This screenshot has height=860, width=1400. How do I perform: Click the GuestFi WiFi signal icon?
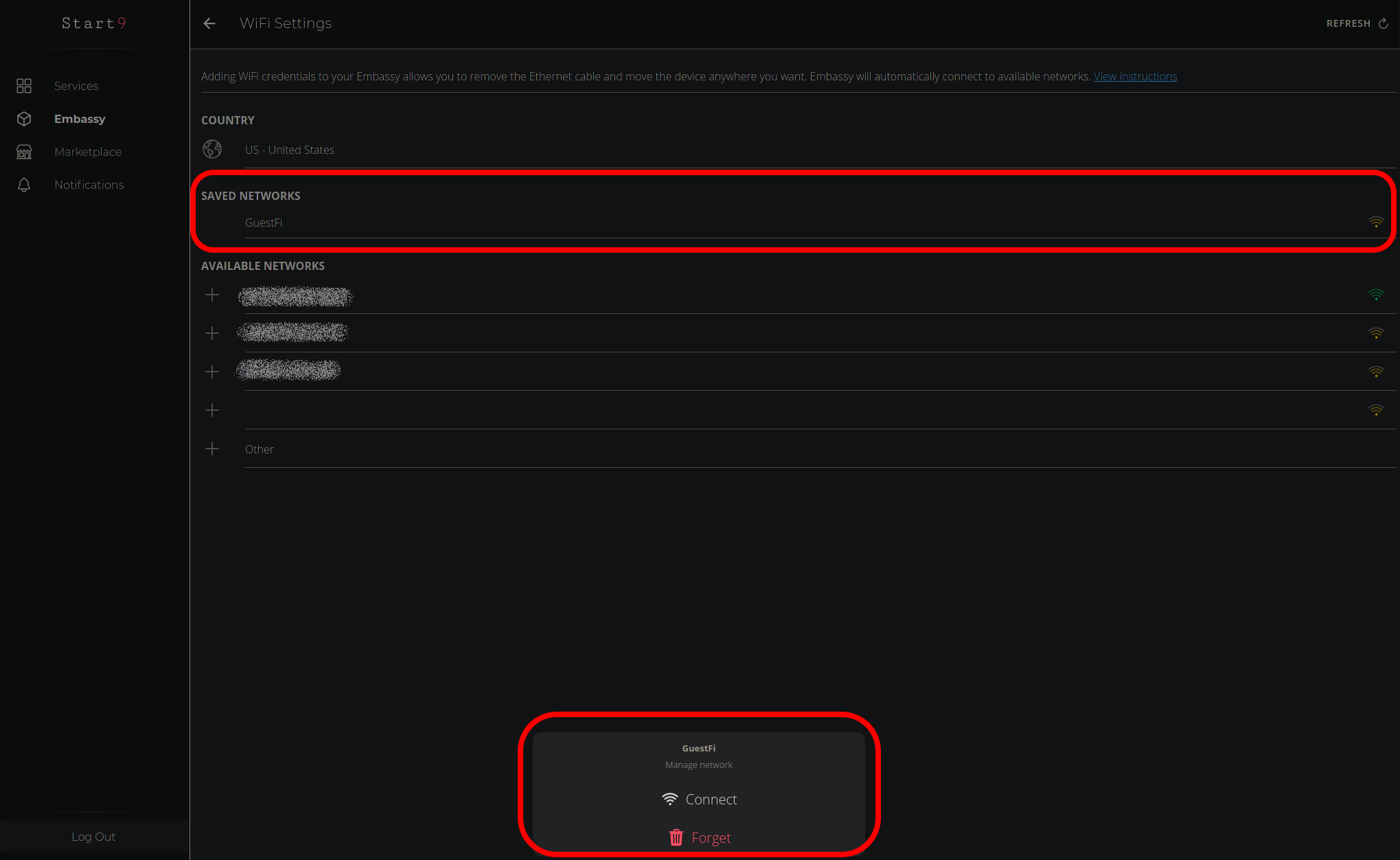click(x=1376, y=223)
